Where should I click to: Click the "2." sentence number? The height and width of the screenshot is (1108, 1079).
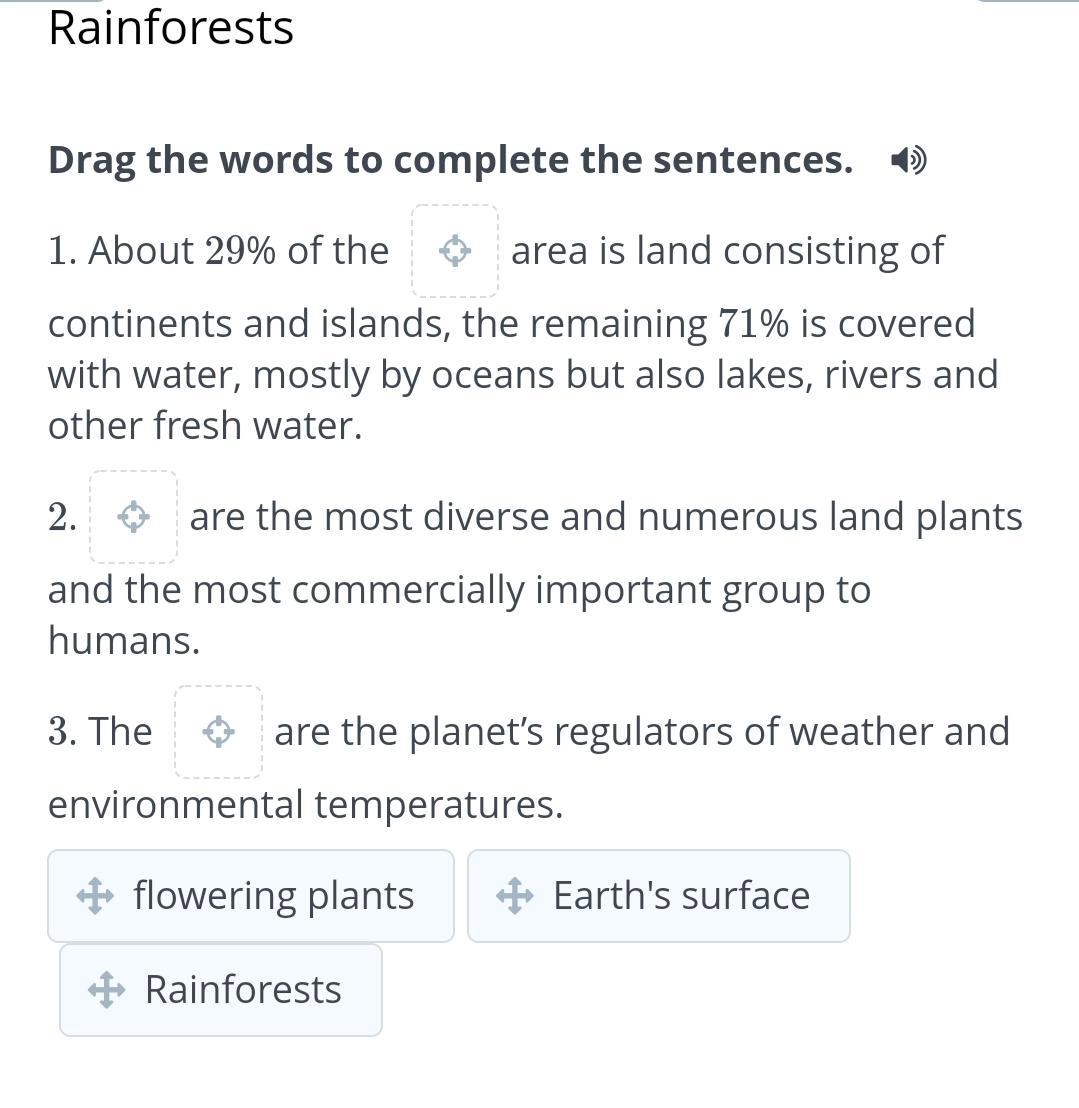pyautogui.click(x=62, y=518)
